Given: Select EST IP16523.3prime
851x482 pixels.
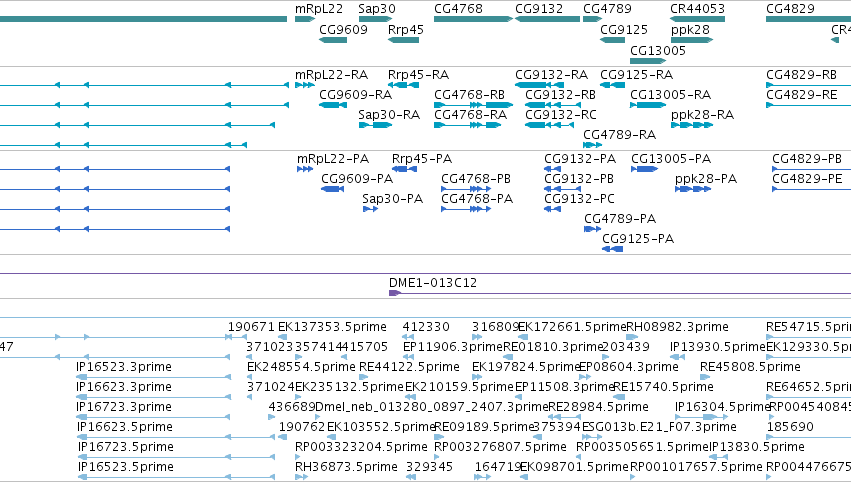Looking at the screenshot, I should pos(124,367).
